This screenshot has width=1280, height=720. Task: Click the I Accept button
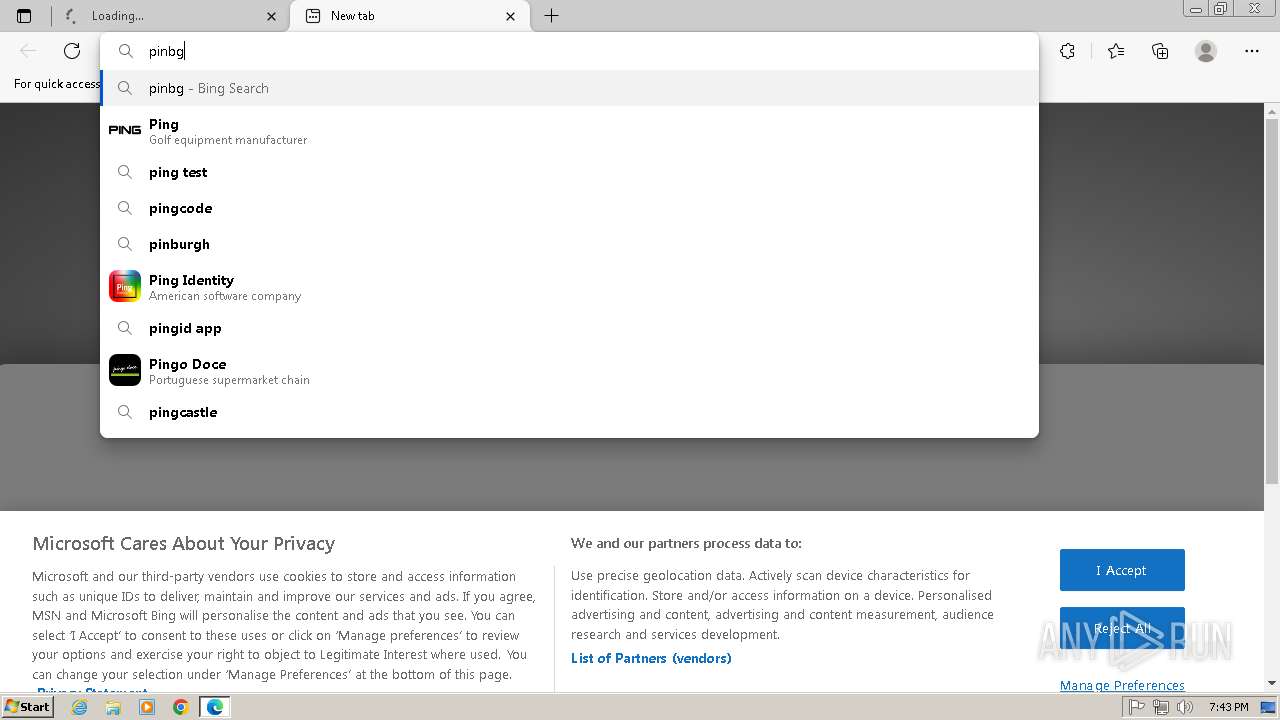(1122, 570)
